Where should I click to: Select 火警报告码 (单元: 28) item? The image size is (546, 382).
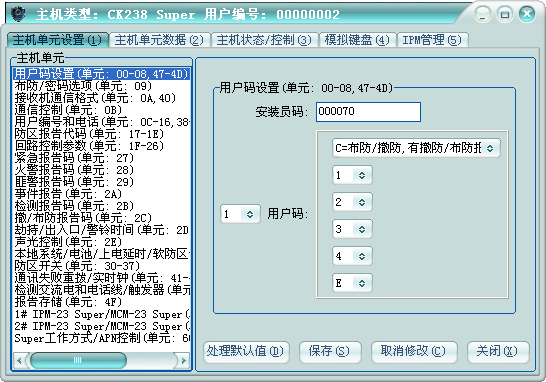101,170
